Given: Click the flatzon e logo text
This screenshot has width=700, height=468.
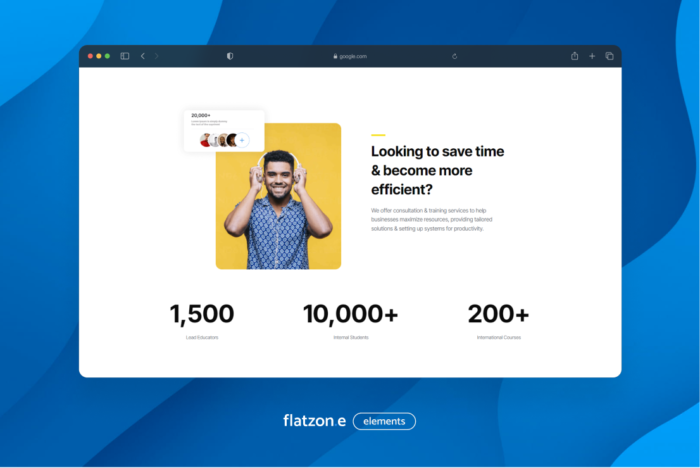Looking at the screenshot, I should pyautogui.click(x=314, y=421).
